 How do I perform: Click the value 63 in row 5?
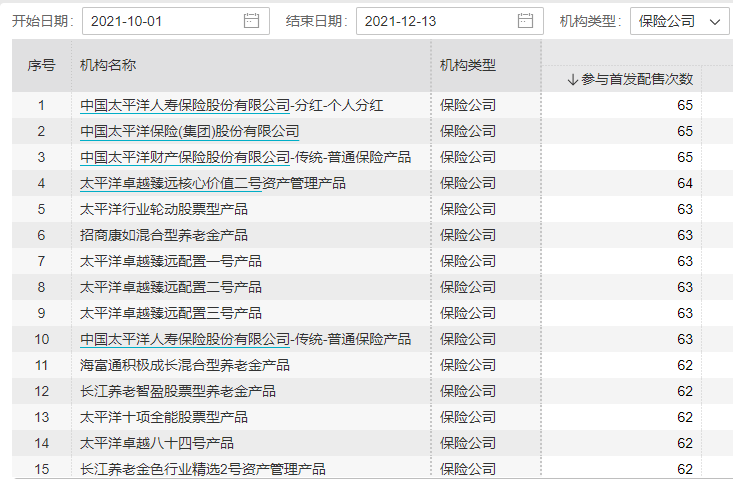click(685, 209)
